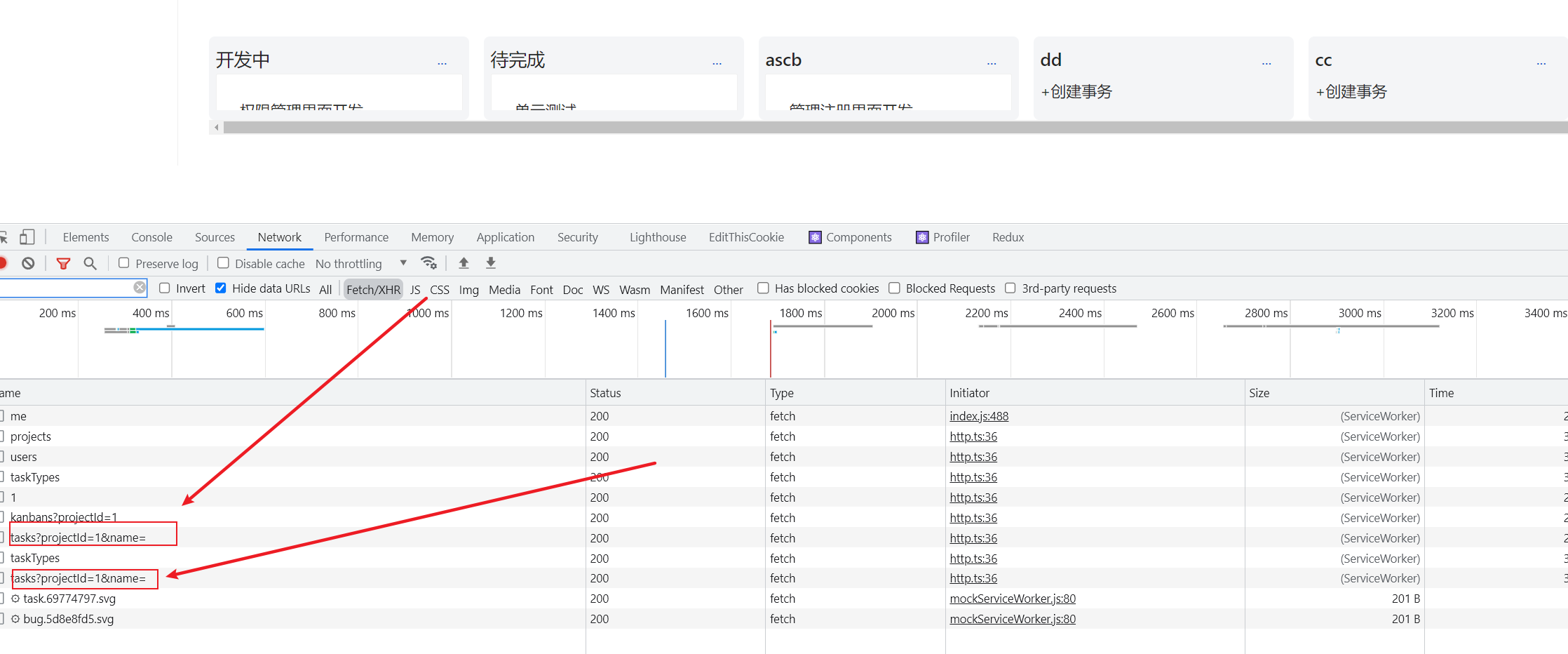Select the Network tab
1568x654 pixels.
click(280, 237)
